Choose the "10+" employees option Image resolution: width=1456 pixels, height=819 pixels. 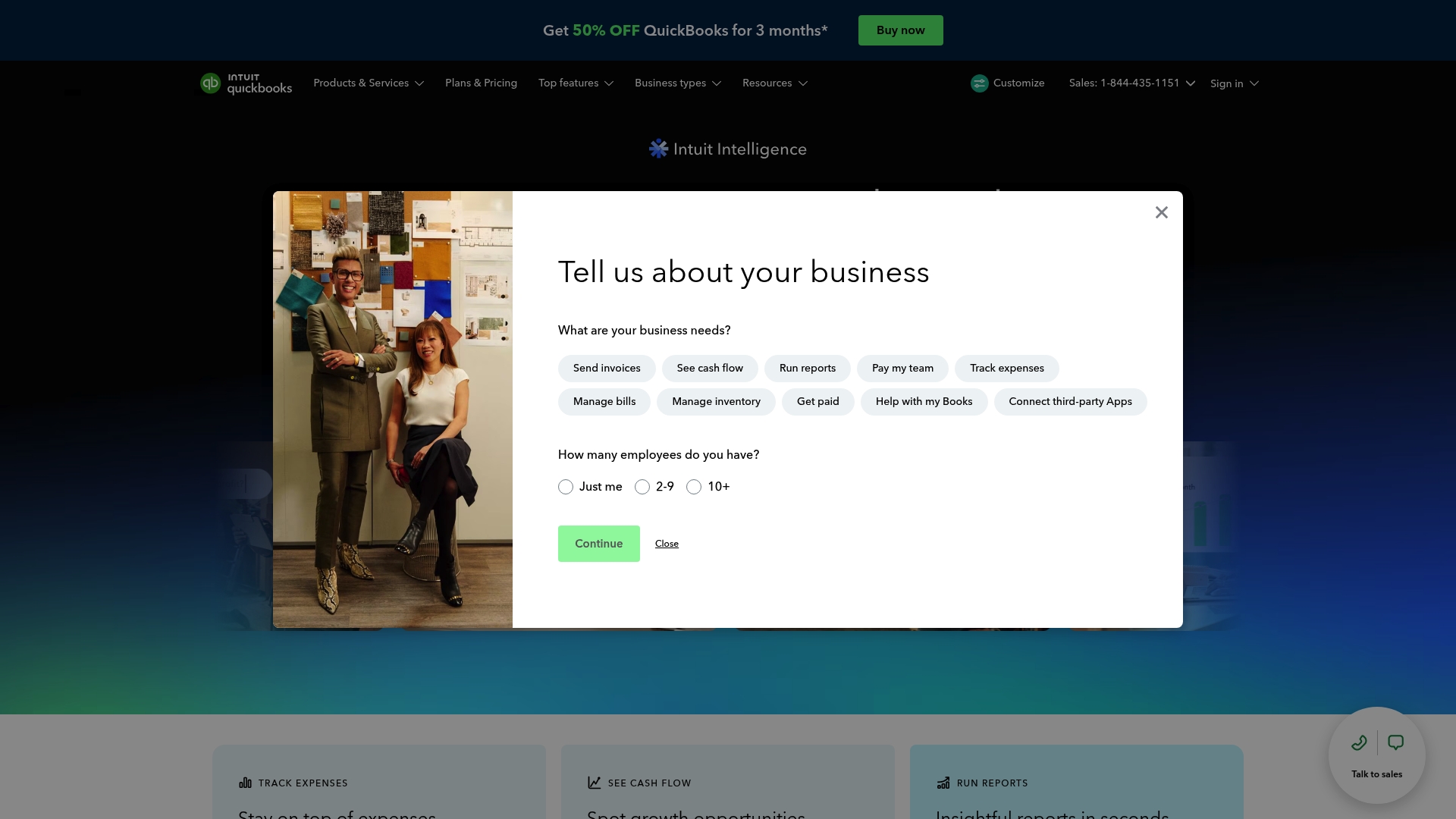693,487
